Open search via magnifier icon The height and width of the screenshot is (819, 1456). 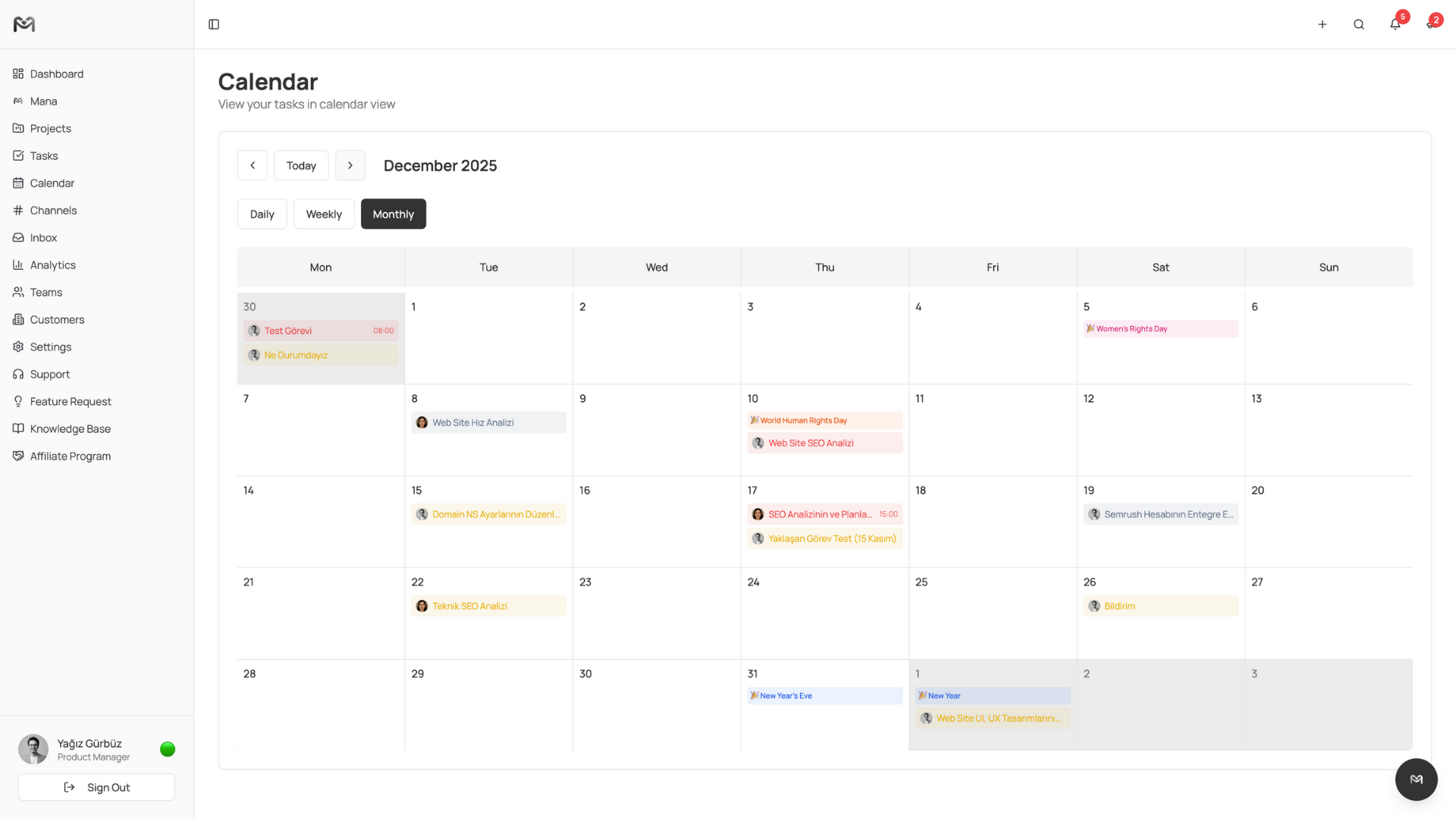point(1358,24)
